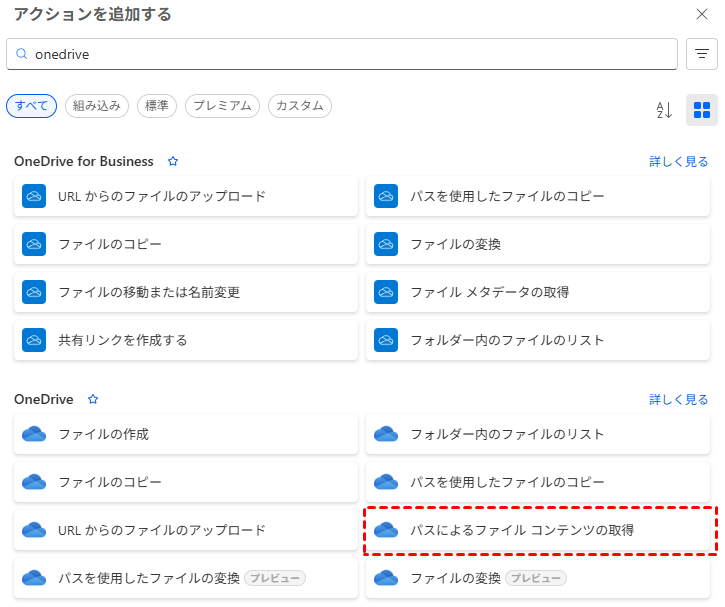Viewport: 725px width, 607px height.
Task: Close the アクションを追加する panel
Action: tap(701, 14)
